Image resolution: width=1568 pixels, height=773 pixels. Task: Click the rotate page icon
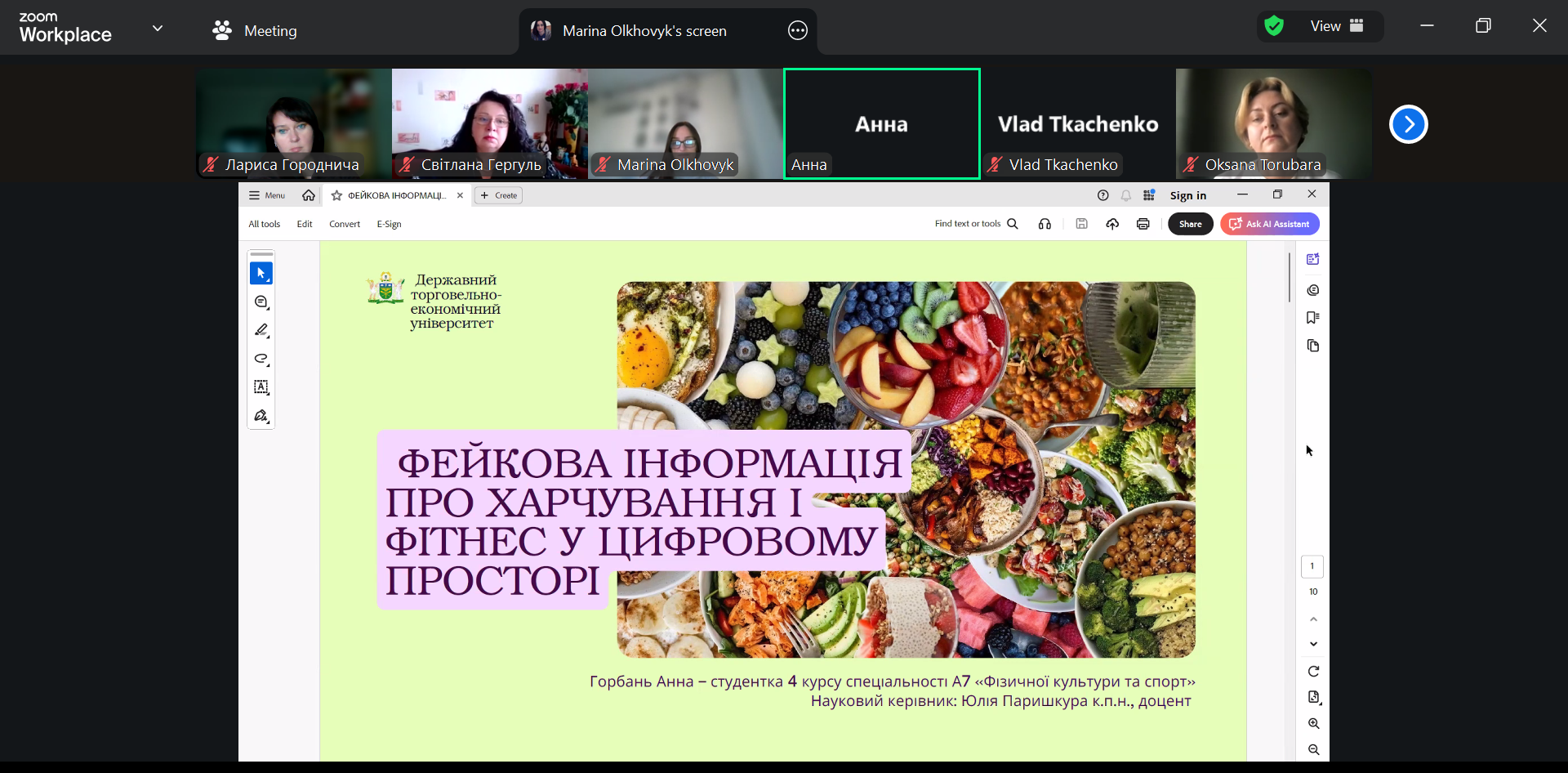click(1313, 672)
